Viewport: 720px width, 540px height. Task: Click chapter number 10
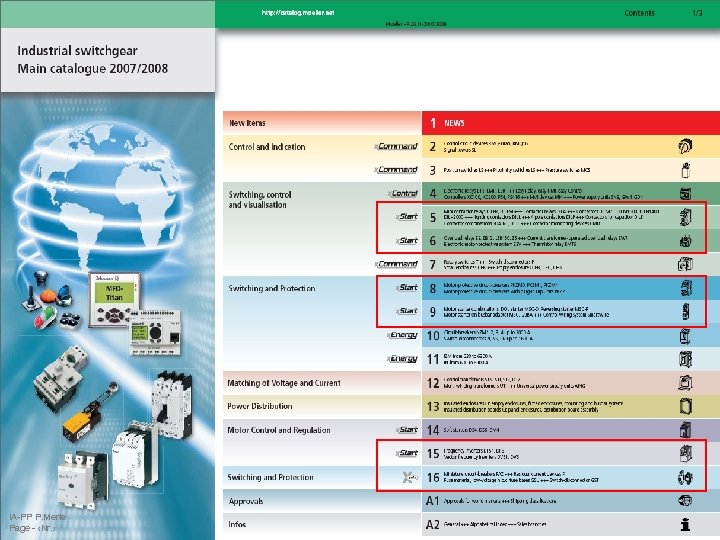(x=433, y=336)
